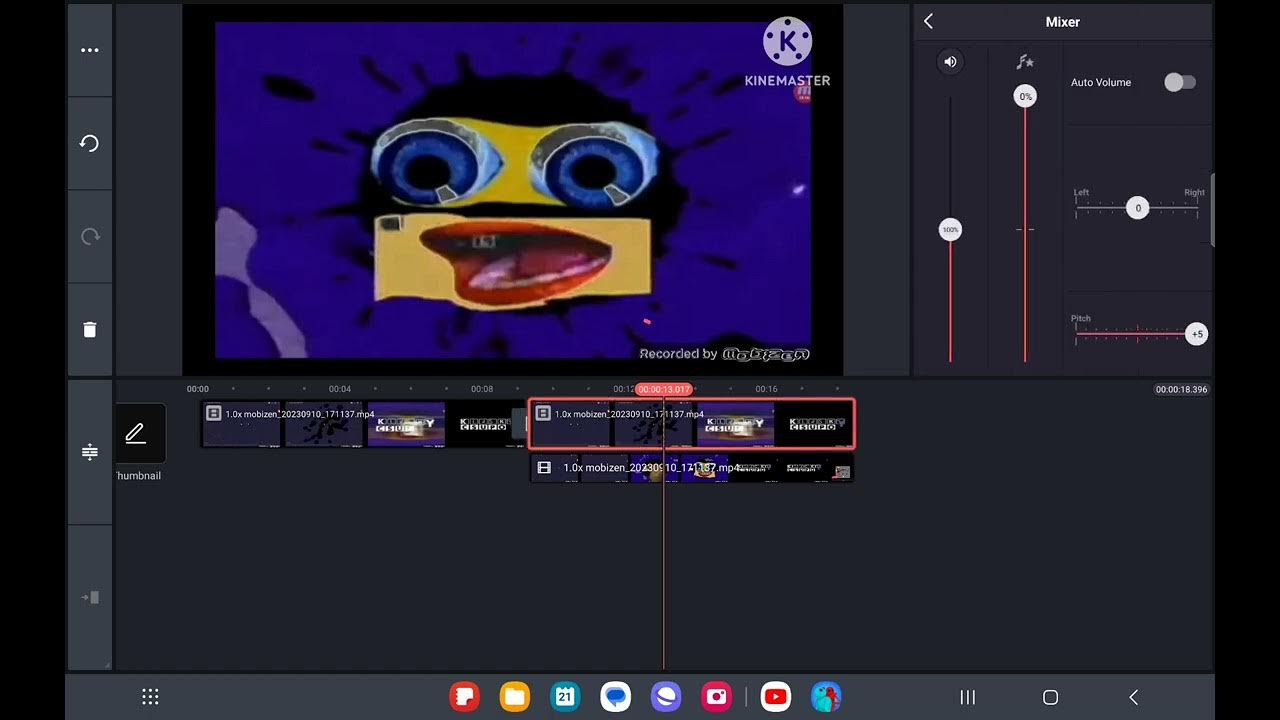Toggle the Auto Volume switch
Viewport: 1280px width, 720px height.
pos(1179,82)
